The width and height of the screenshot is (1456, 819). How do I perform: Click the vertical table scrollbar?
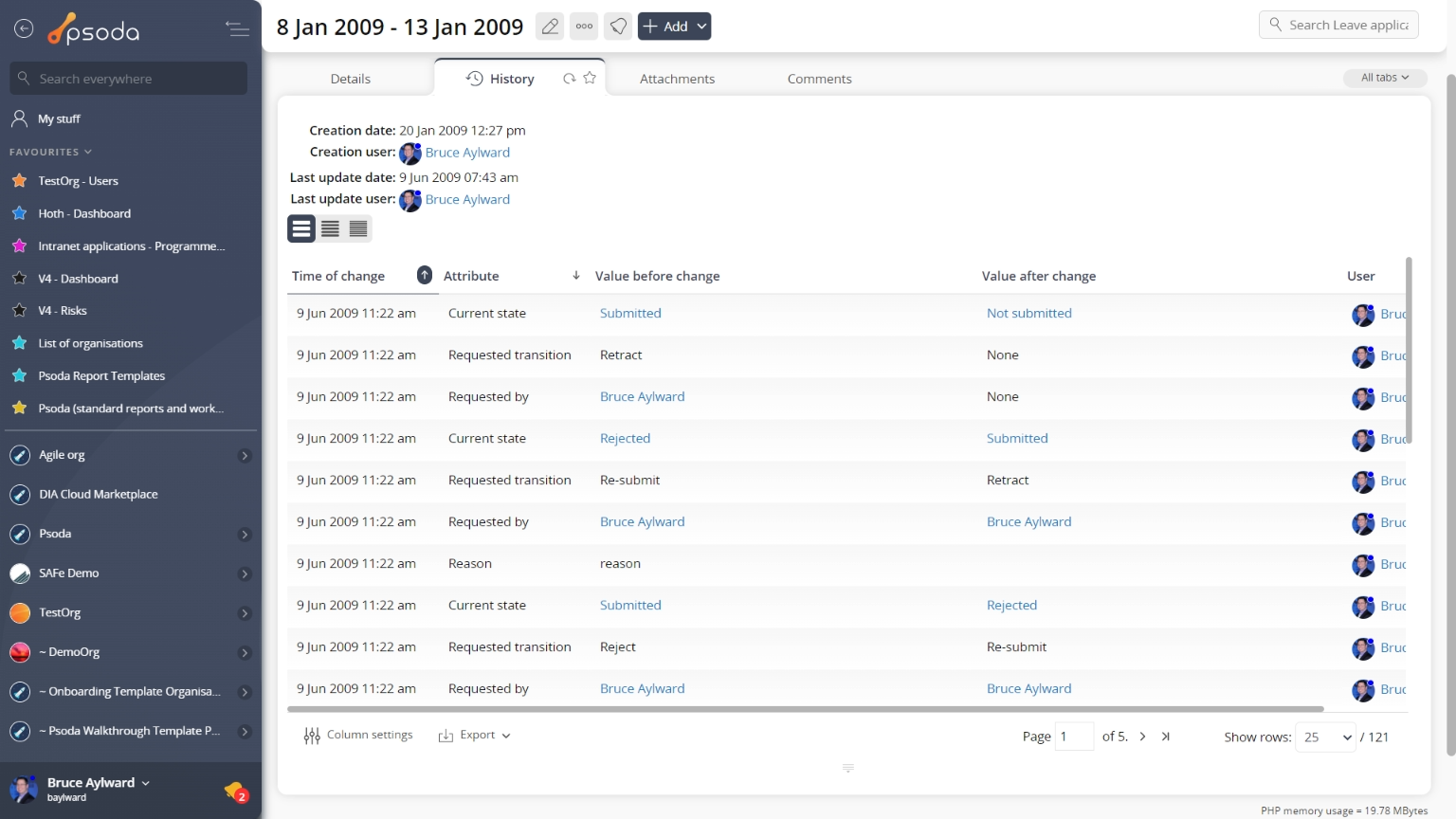click(x=1409, y=350)
